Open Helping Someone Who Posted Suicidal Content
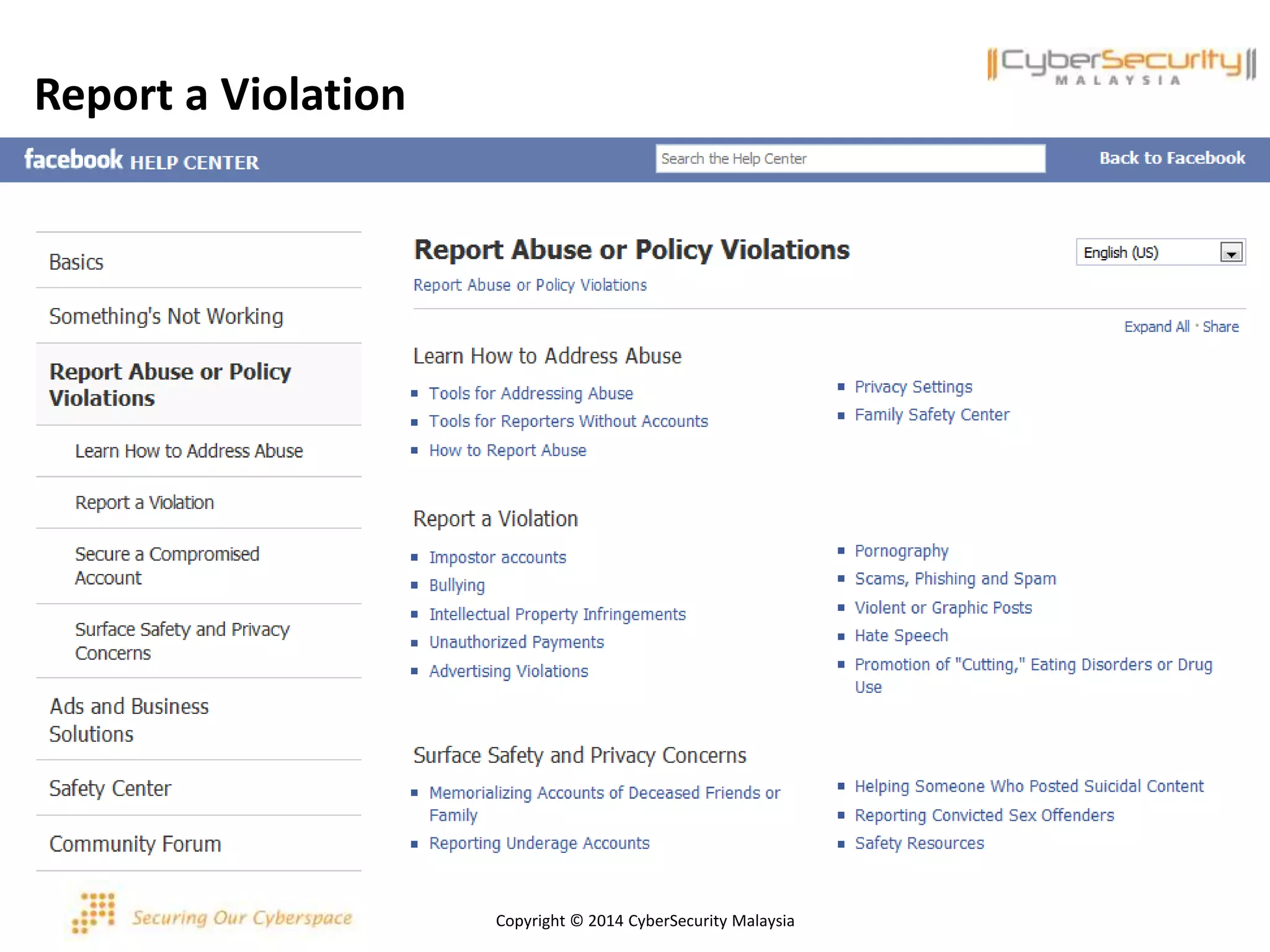 coord(1029,787)
